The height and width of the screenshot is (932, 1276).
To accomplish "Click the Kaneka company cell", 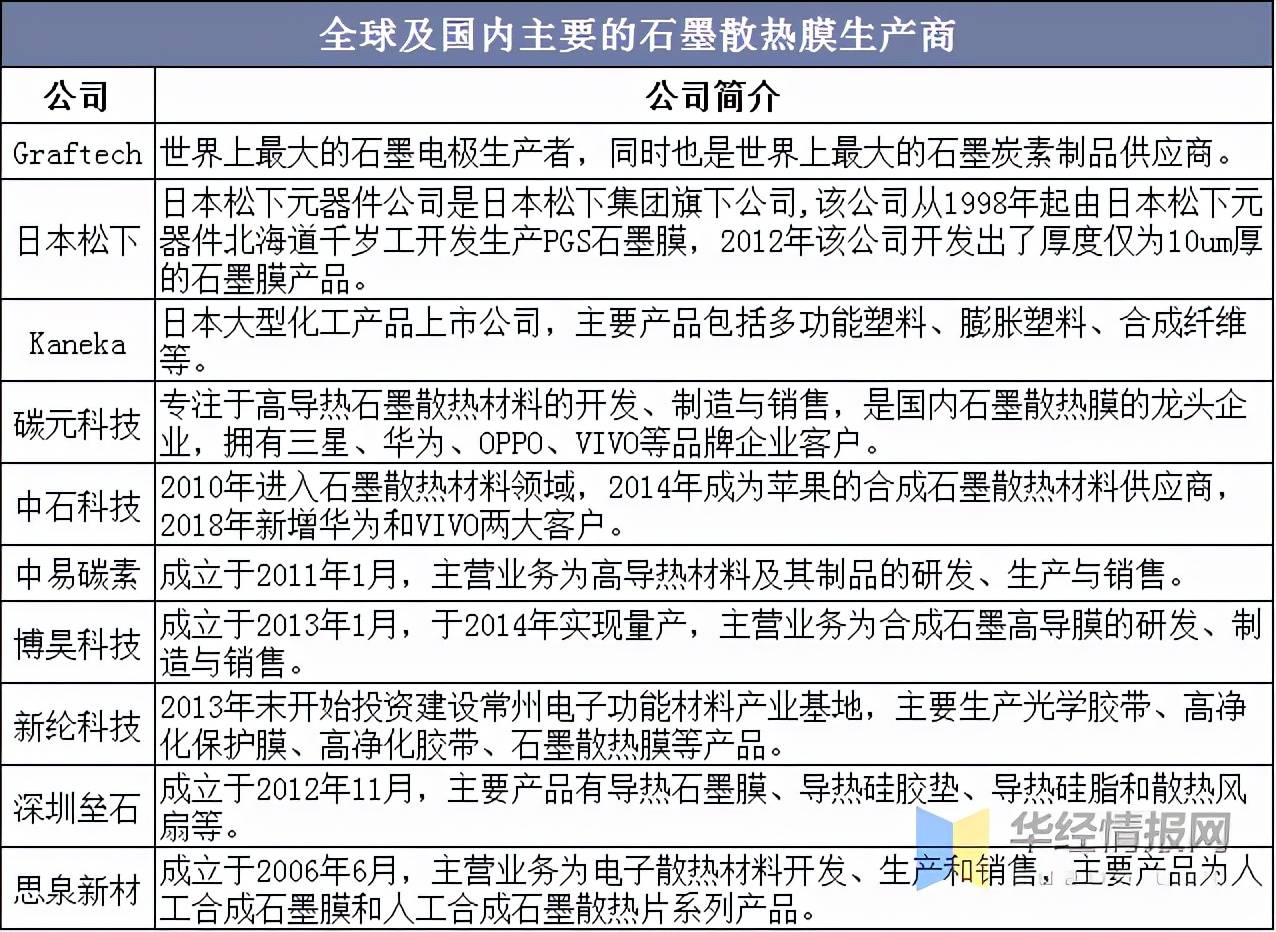I will [x=77, y=340].
